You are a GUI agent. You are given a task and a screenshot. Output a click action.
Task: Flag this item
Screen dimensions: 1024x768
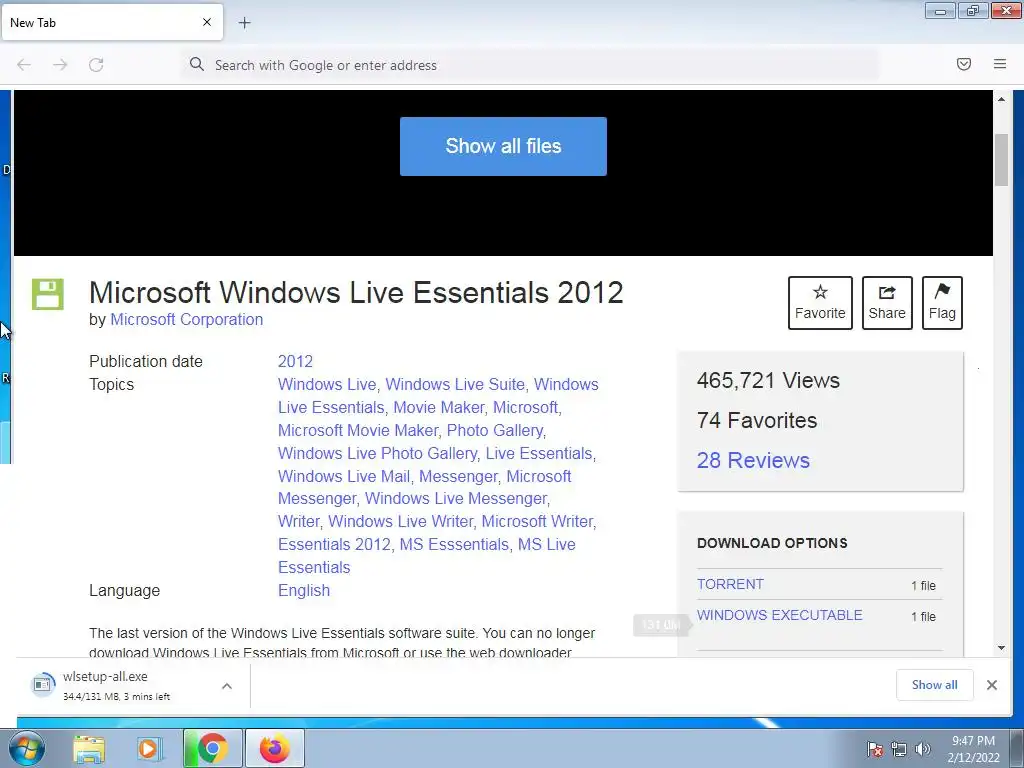pyautogui.click(x=942, y=303)
